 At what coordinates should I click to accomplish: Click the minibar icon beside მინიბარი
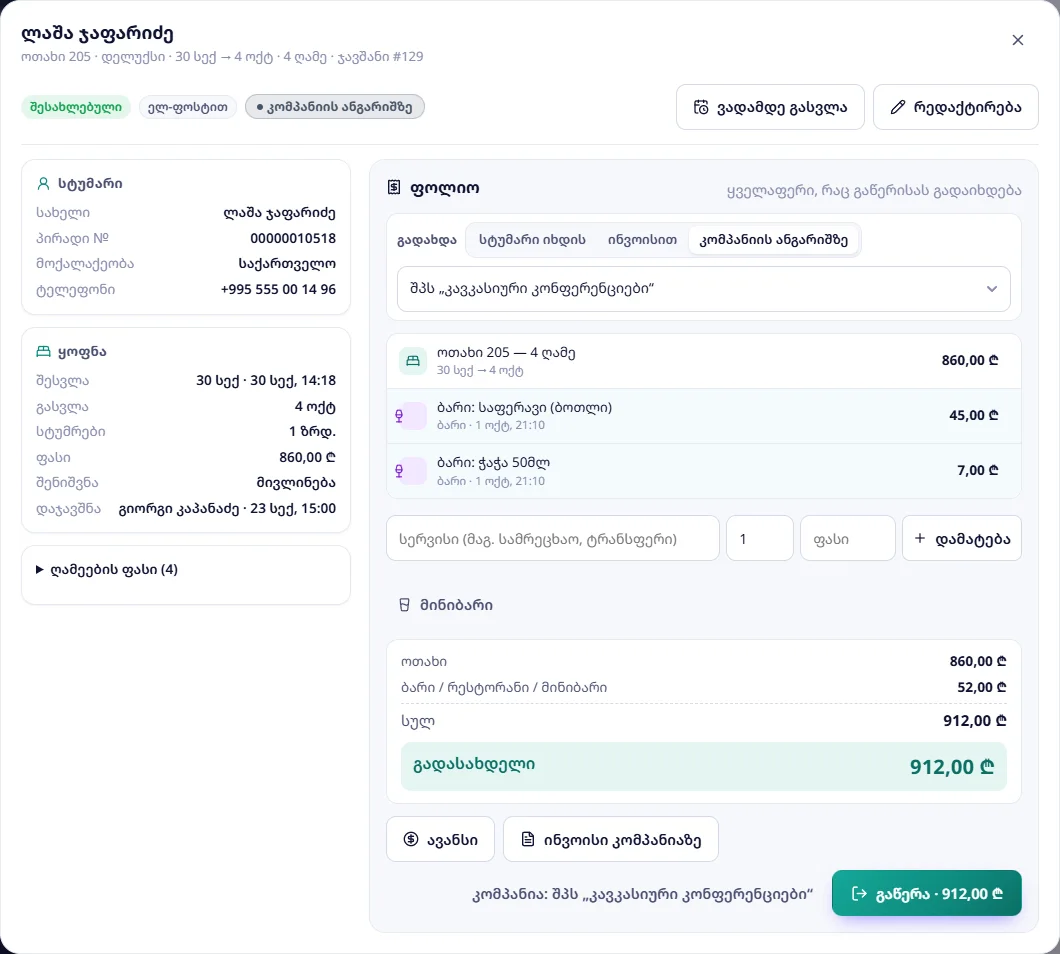coord(404,605)
